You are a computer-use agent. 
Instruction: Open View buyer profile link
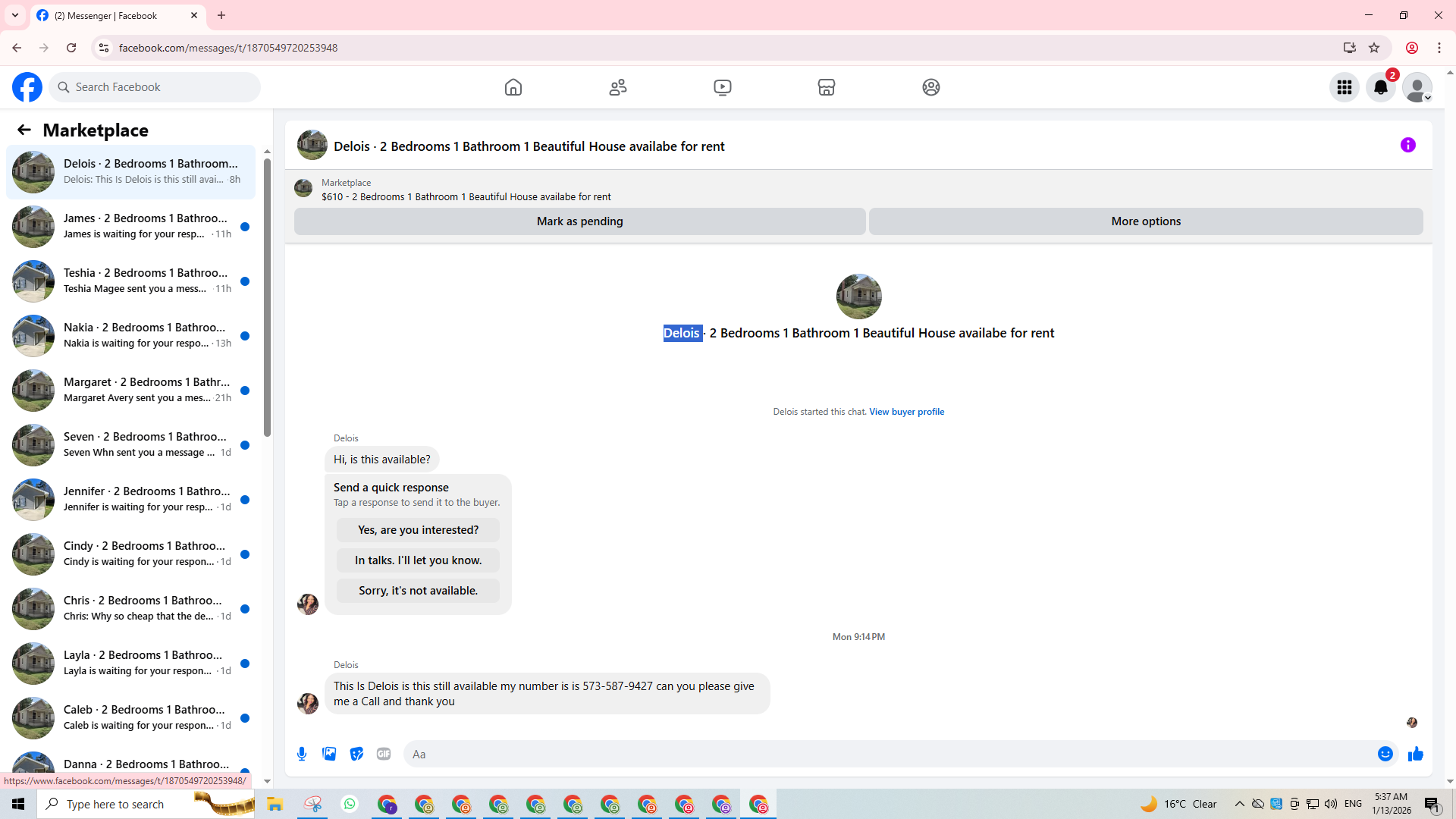[x=906, y=412]
